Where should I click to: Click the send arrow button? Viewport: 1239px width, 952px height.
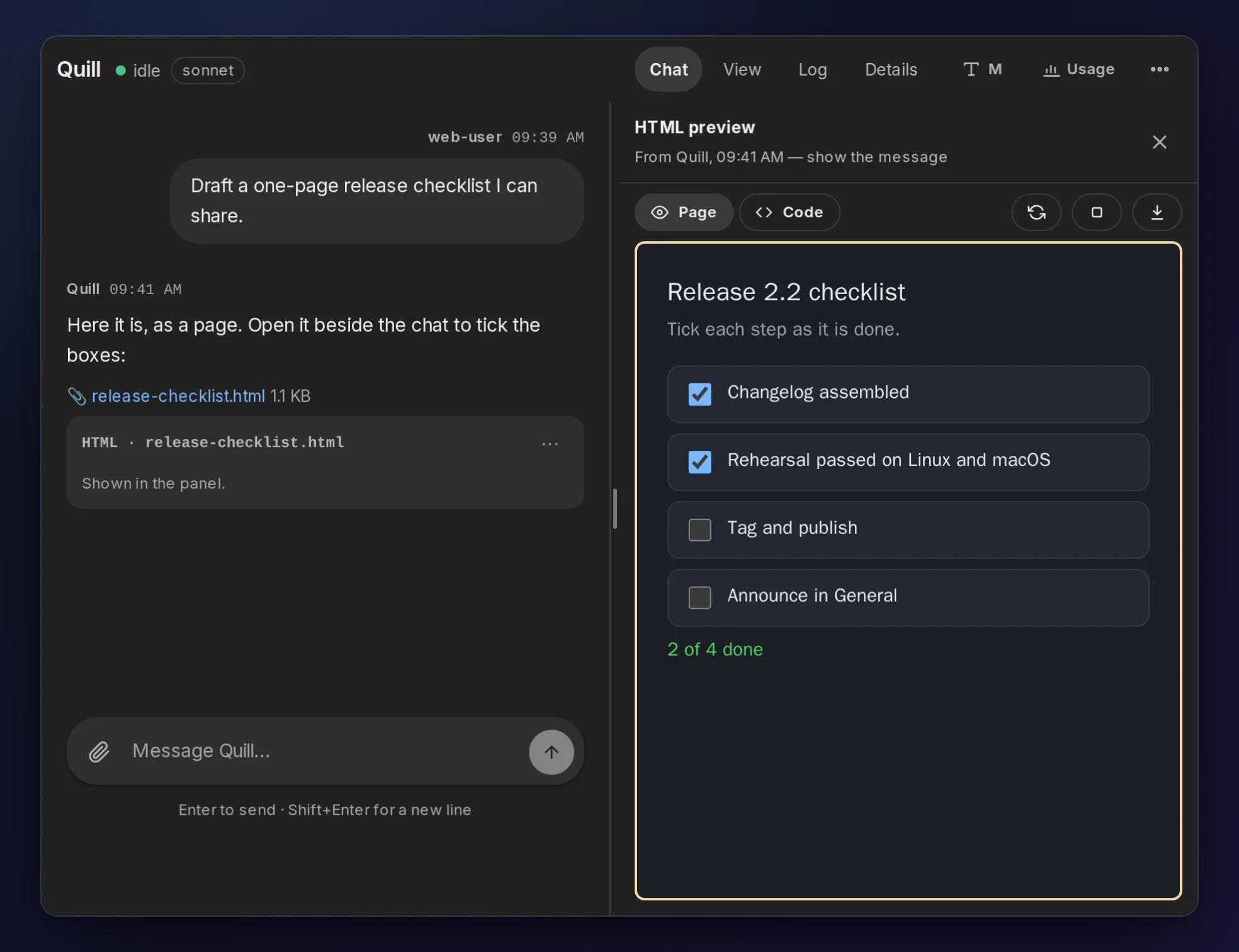[x=551, y=752]
